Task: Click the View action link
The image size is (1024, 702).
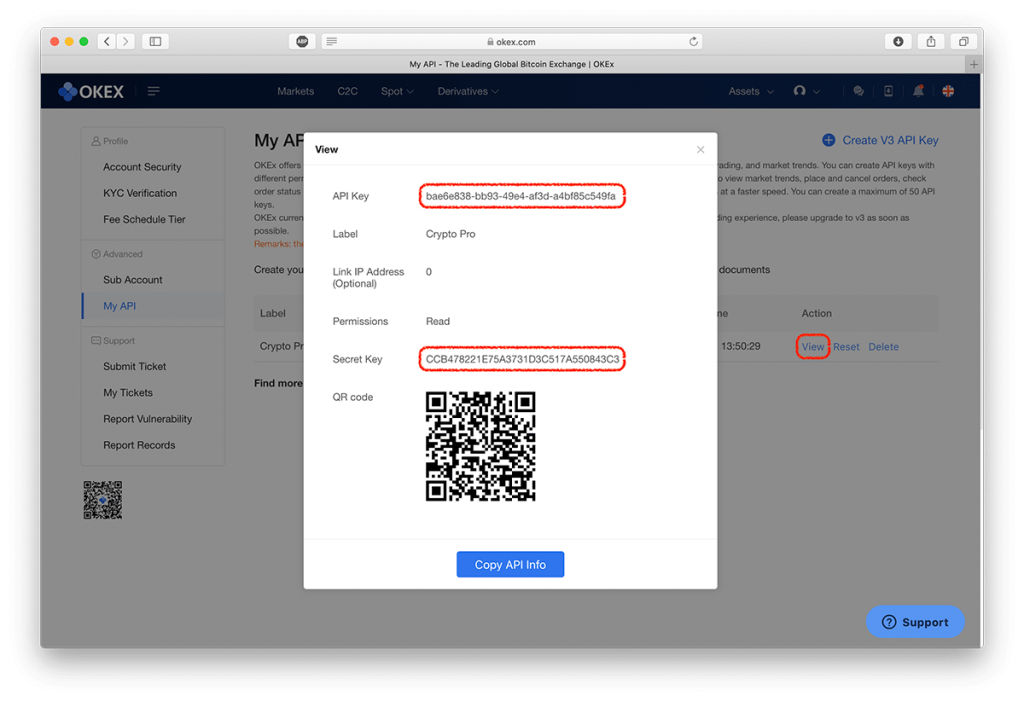Action: 813,347
